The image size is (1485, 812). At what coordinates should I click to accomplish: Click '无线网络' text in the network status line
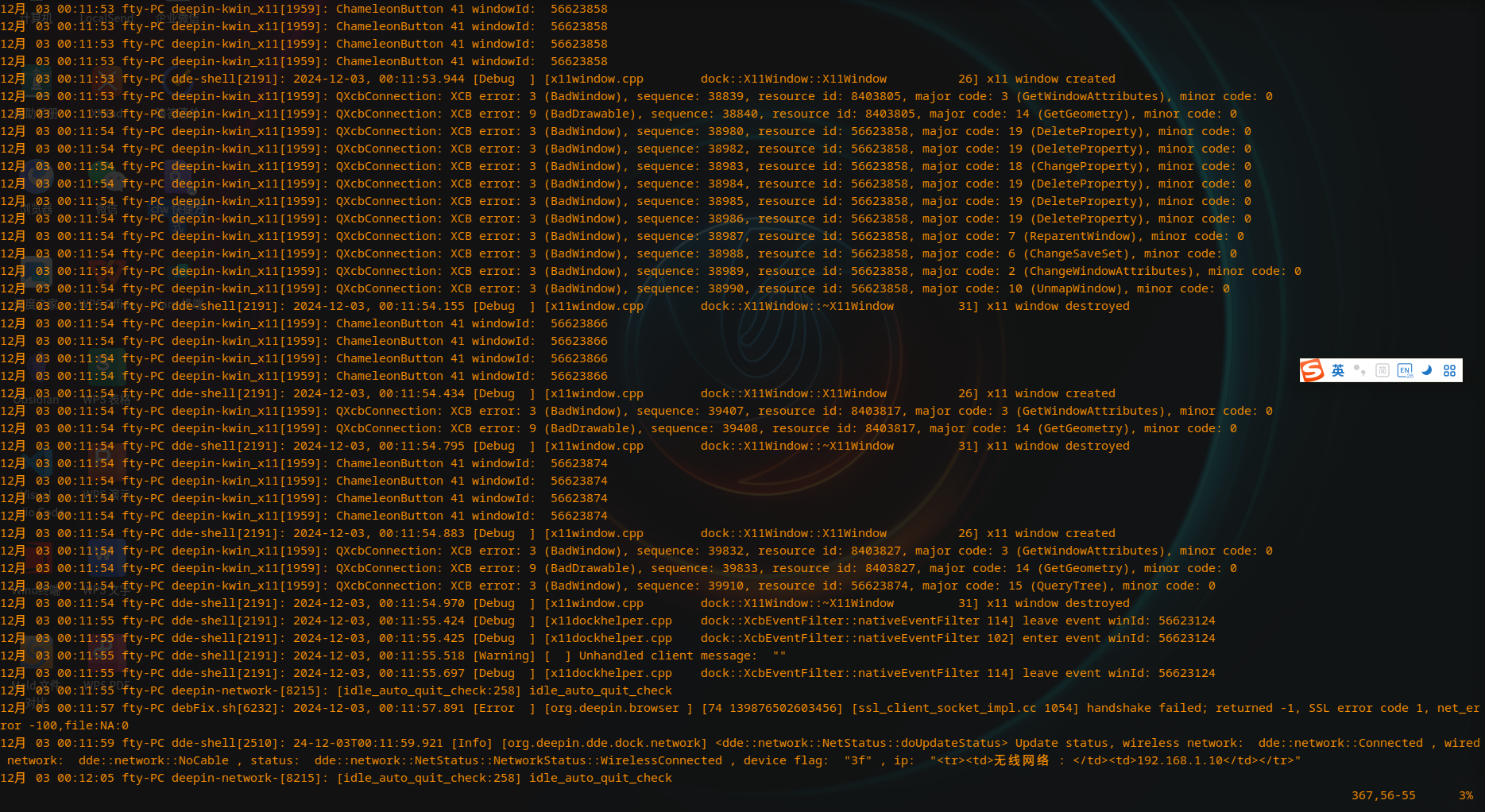[1022, 760]
